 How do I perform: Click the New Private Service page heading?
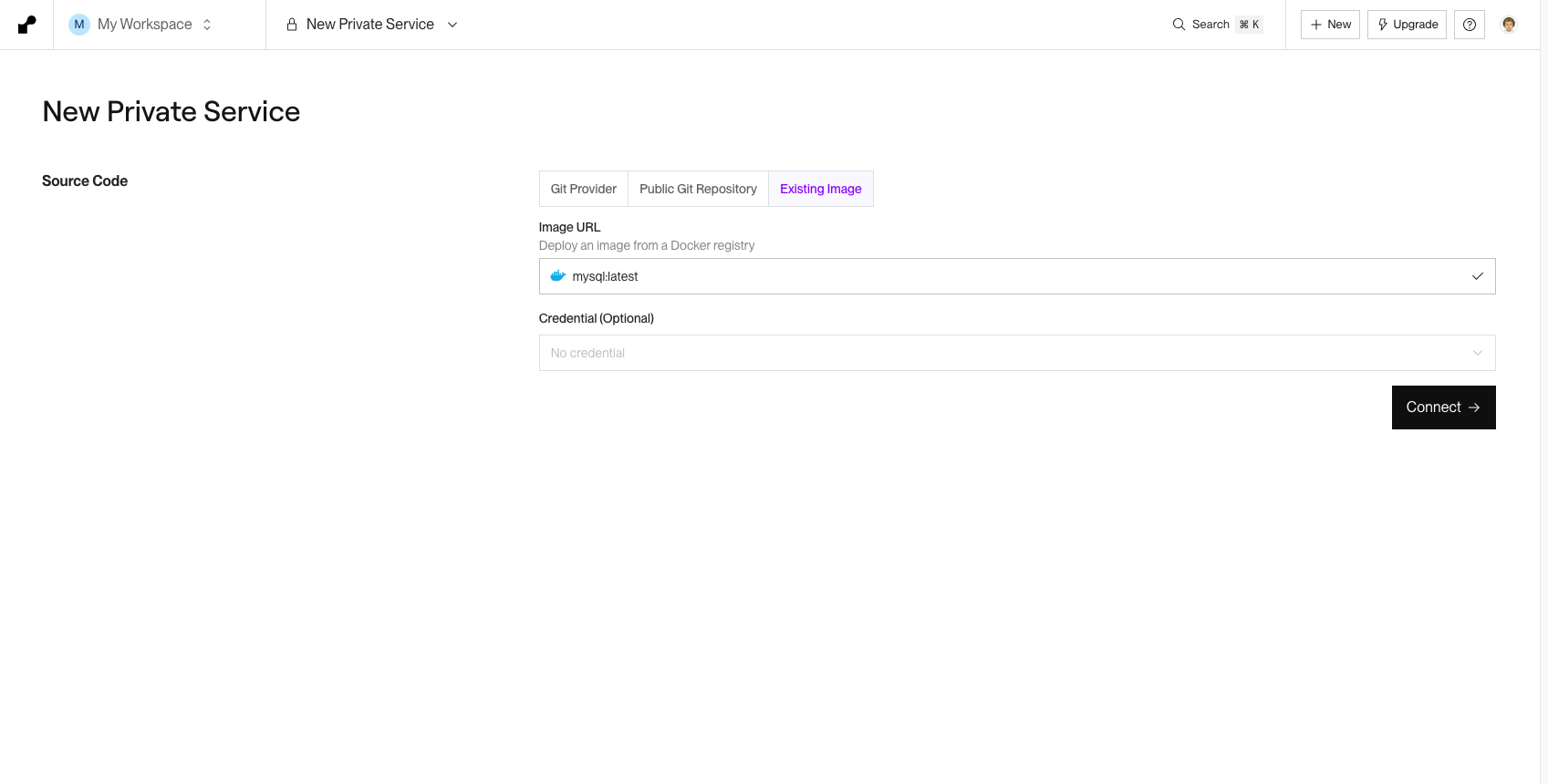point(171,111)
